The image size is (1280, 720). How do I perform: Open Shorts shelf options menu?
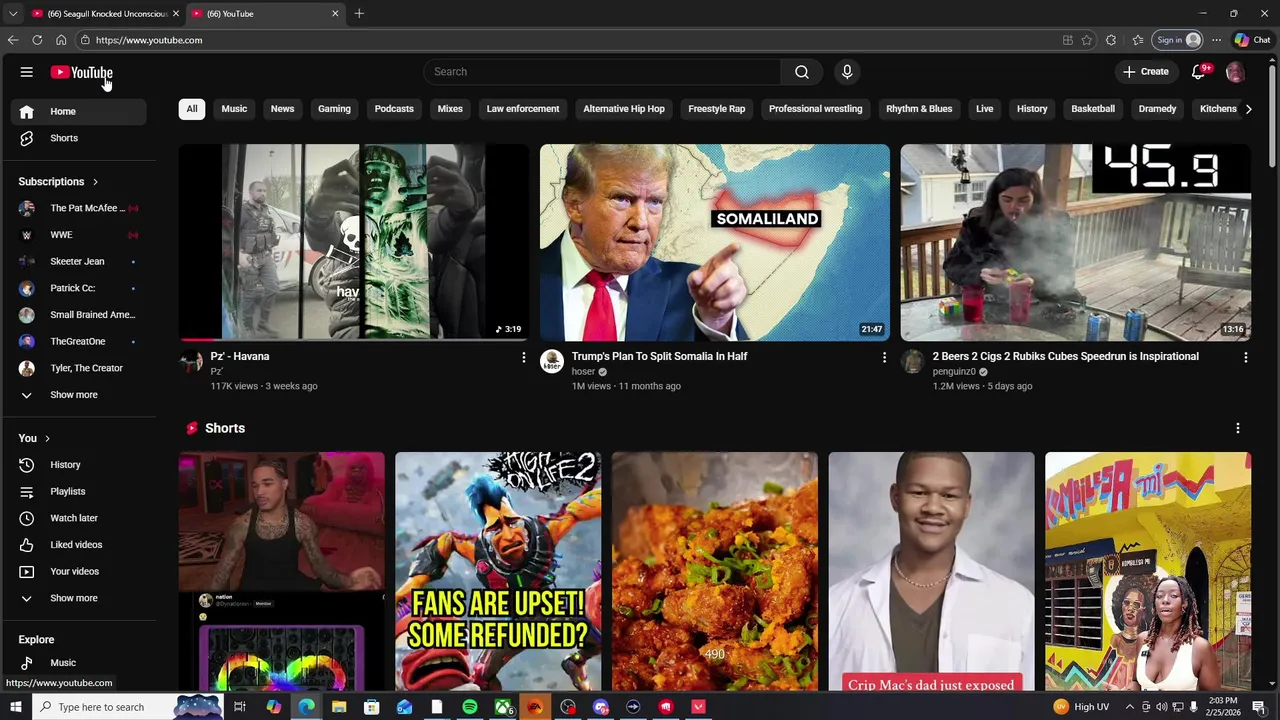coord(1237,428)
